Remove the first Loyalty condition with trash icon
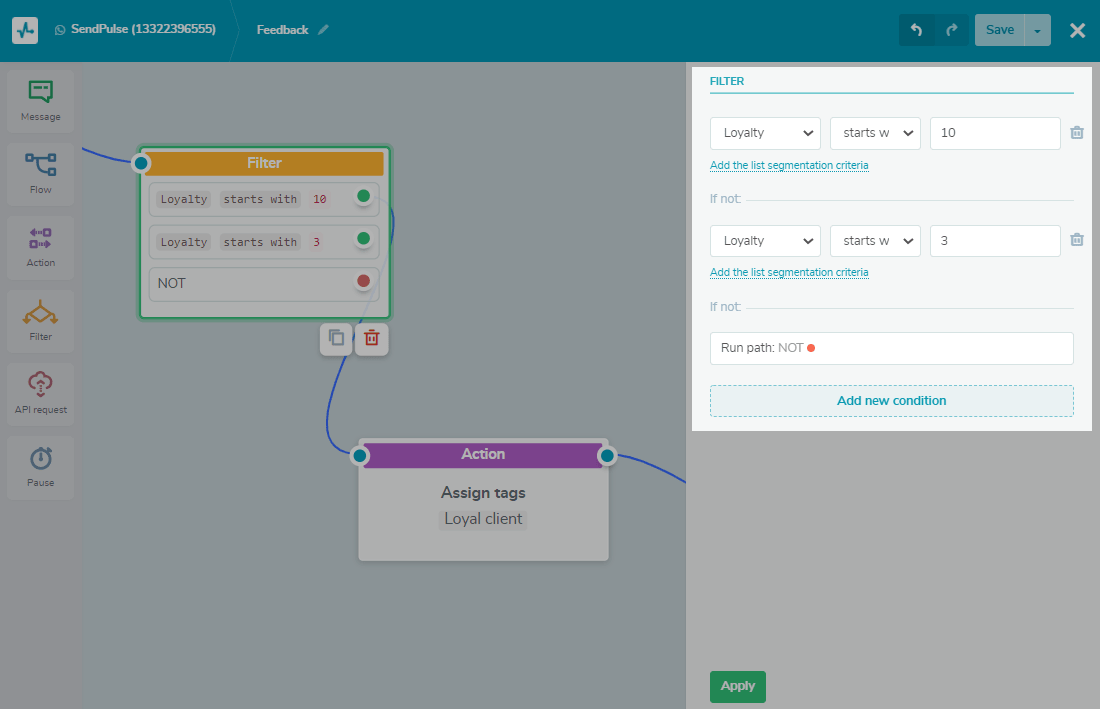Image resolution: width=1100 pixels, height=709 pixels. click(x=1076, y=132)
